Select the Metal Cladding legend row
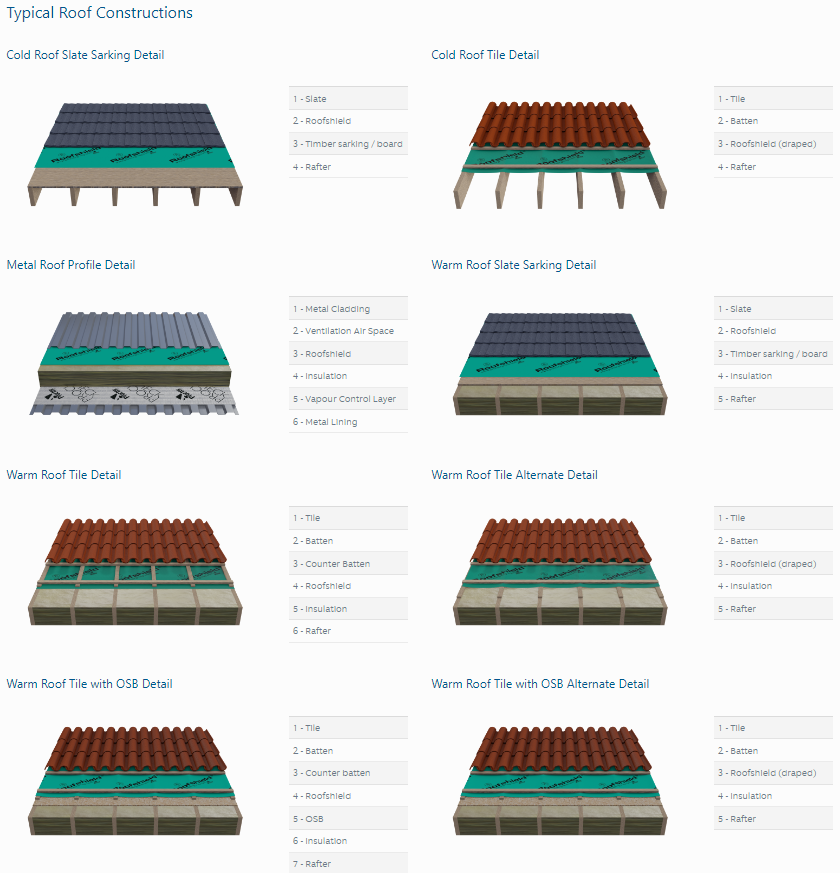 tap(348, 309)
